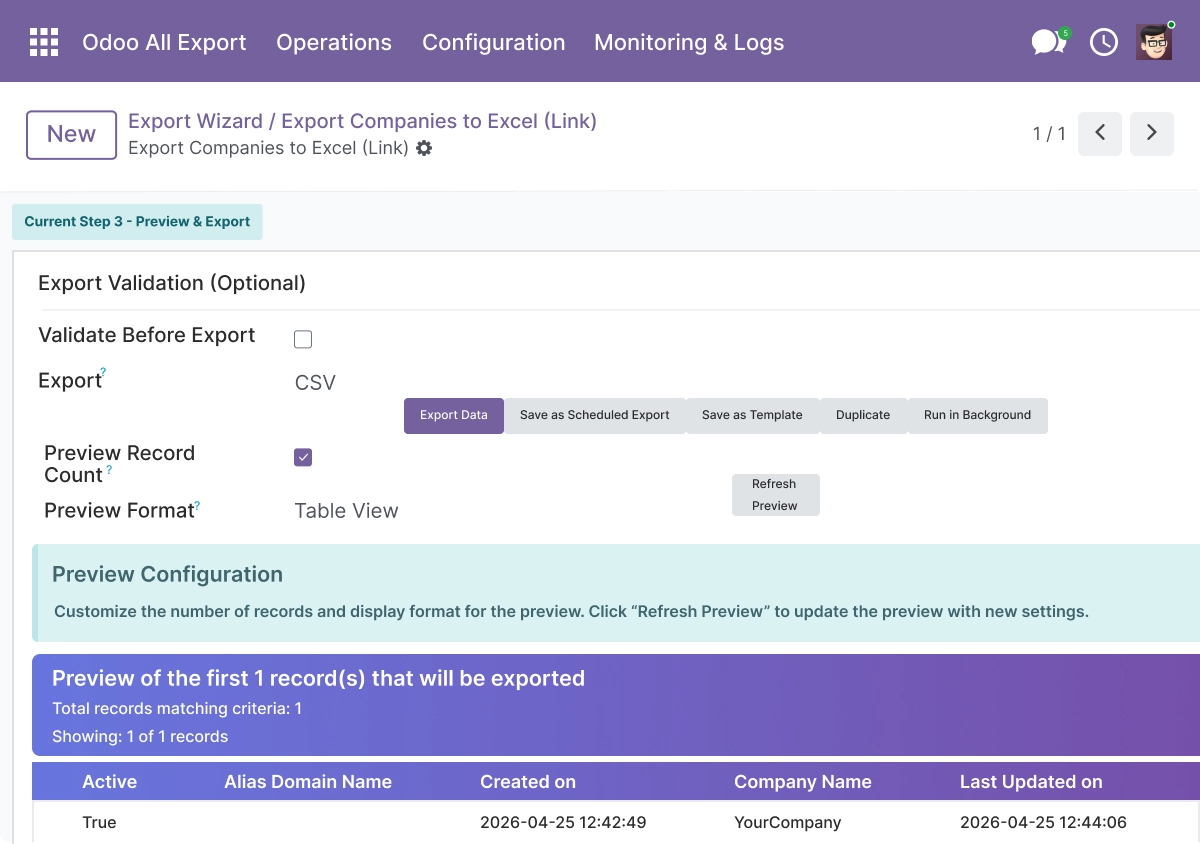Click the Odoo All Export app title
The width and height of the screenshot is (1200, 844).
(x=164, y=42)
